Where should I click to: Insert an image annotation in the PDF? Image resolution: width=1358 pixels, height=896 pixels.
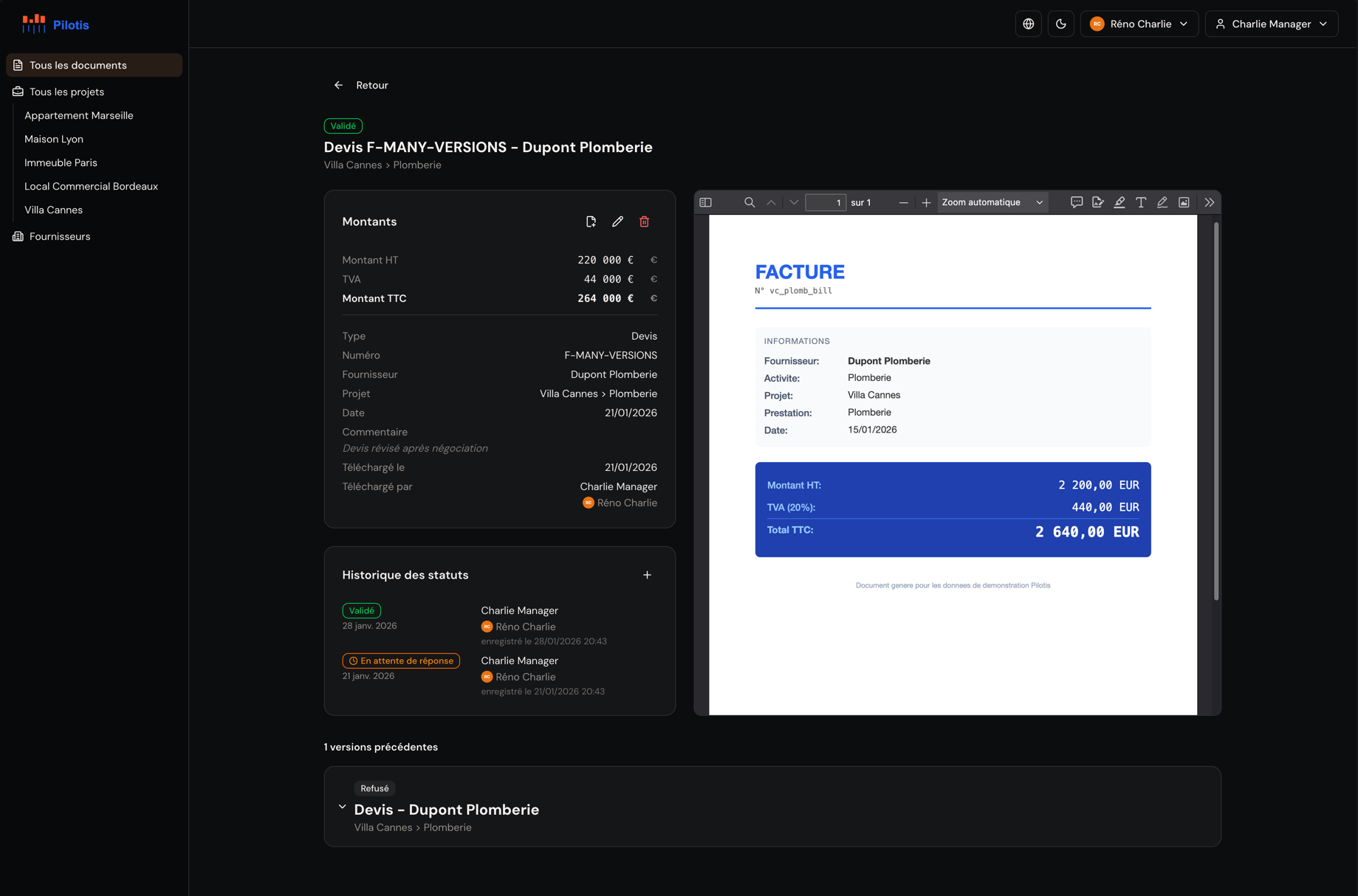point(1184,201)
